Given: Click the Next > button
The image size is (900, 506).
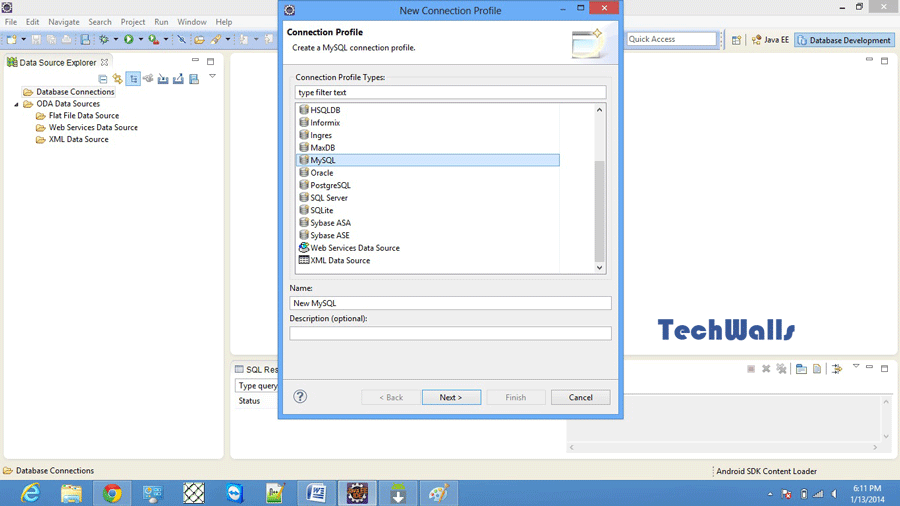Looking at the screenshot, I should click(451, 397).
